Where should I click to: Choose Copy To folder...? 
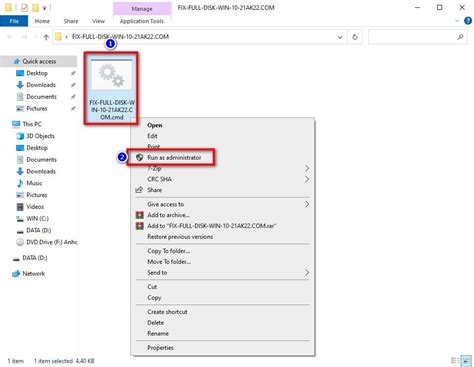click(x=168, y=251)
